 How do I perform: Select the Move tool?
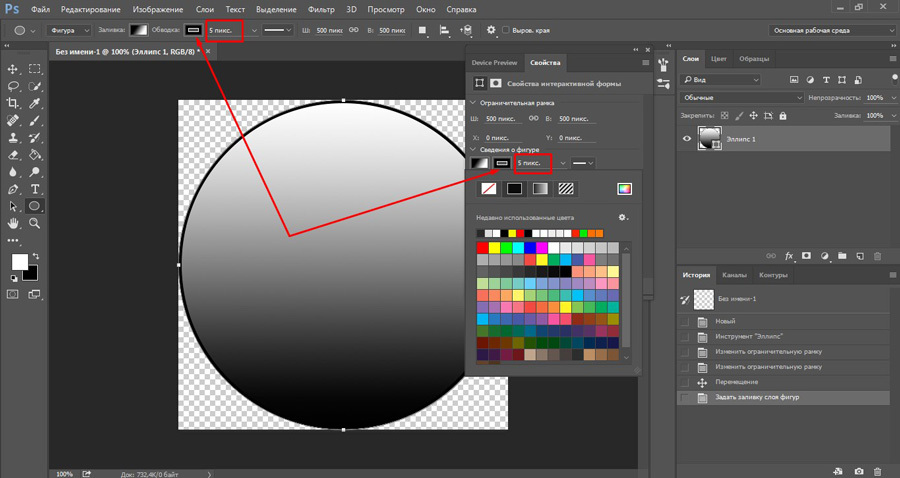(14, 69)
